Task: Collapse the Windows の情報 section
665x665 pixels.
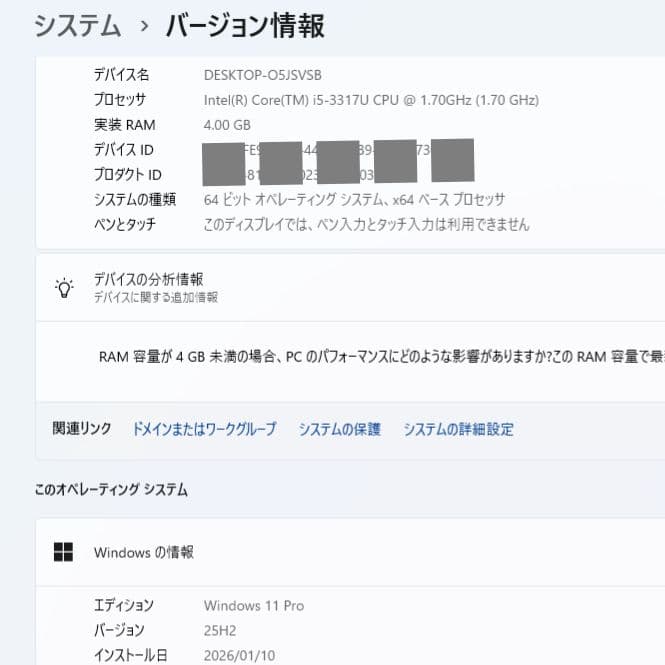Action: 350,552
